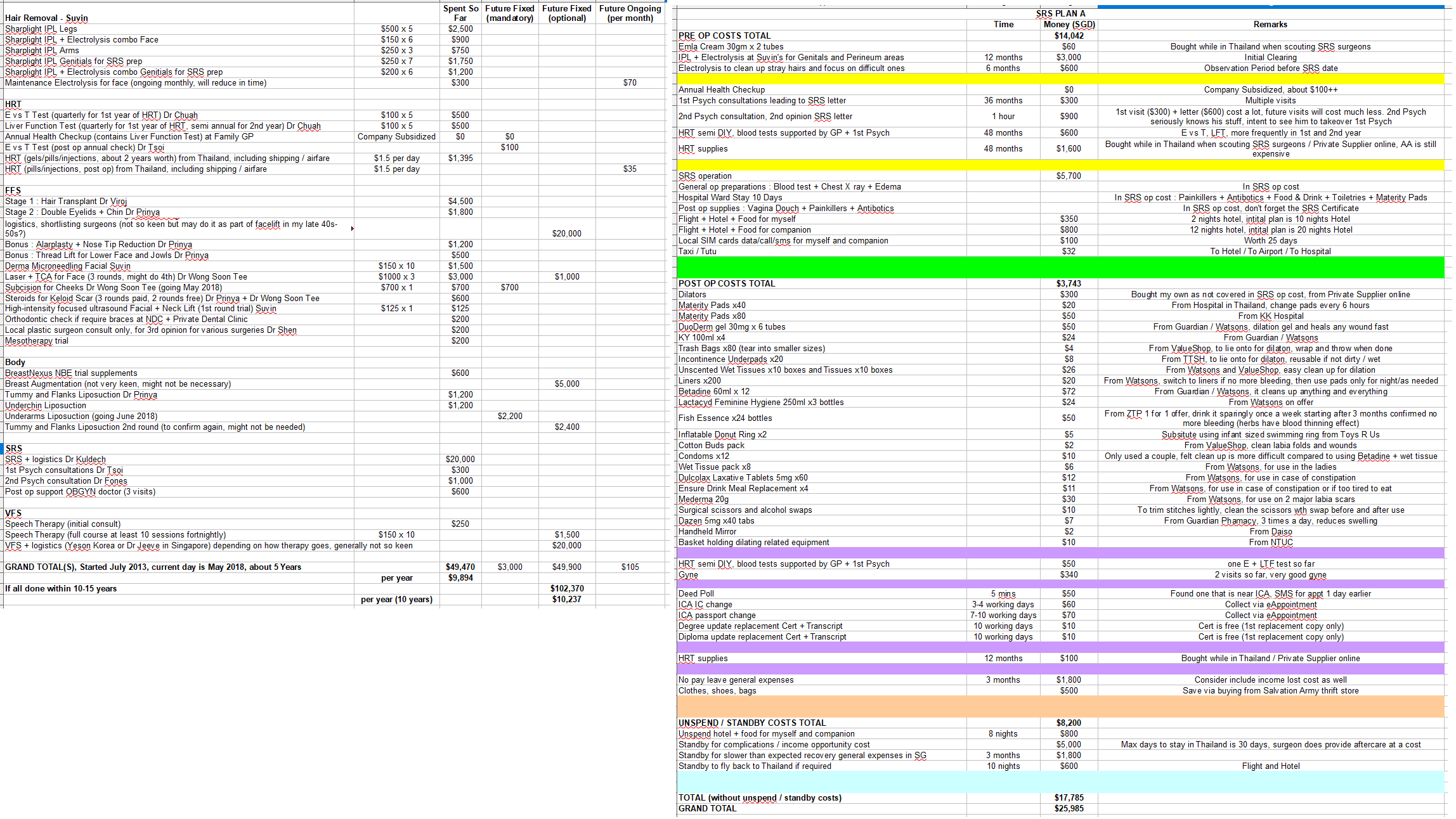
Task: Select the 'Deed Poll' cell
Action: (696, 593)
